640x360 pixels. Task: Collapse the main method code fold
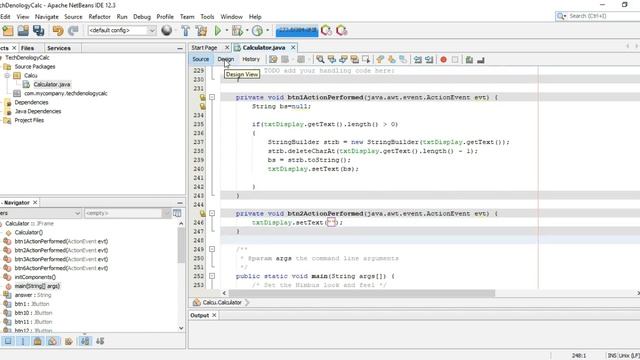[212, 276]
